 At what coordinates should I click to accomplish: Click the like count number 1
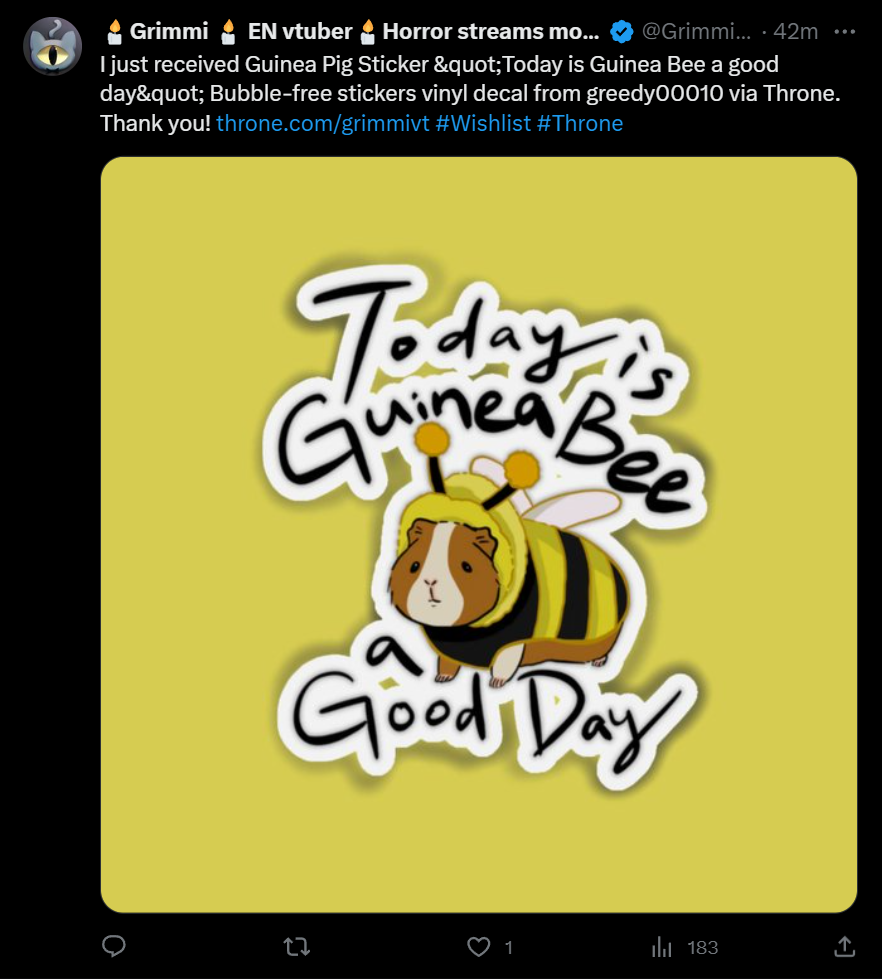[x=509, y=948]
